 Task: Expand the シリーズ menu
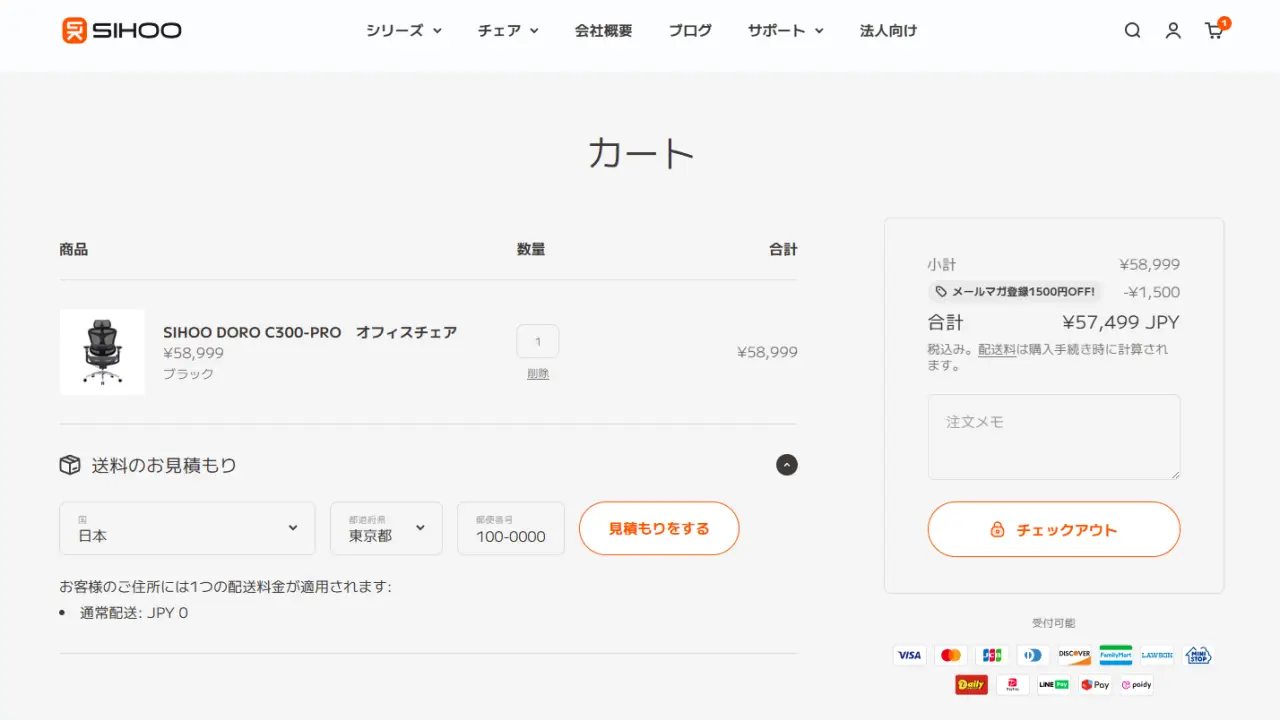[404, 30]
